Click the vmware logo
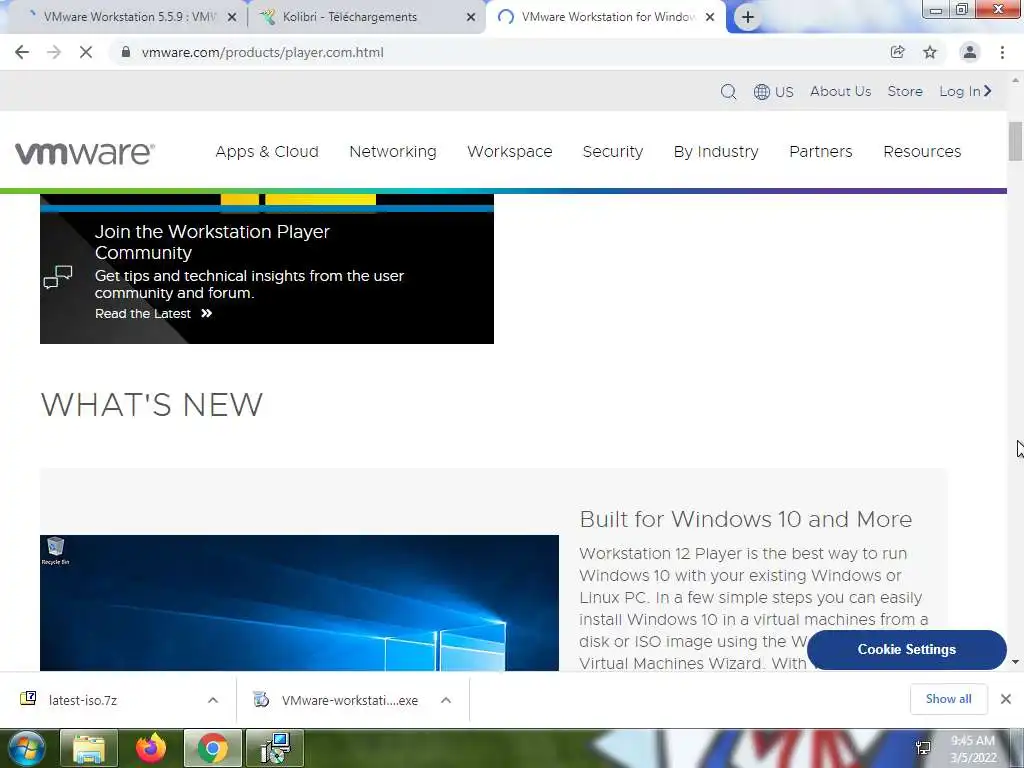 click(85, 153)
